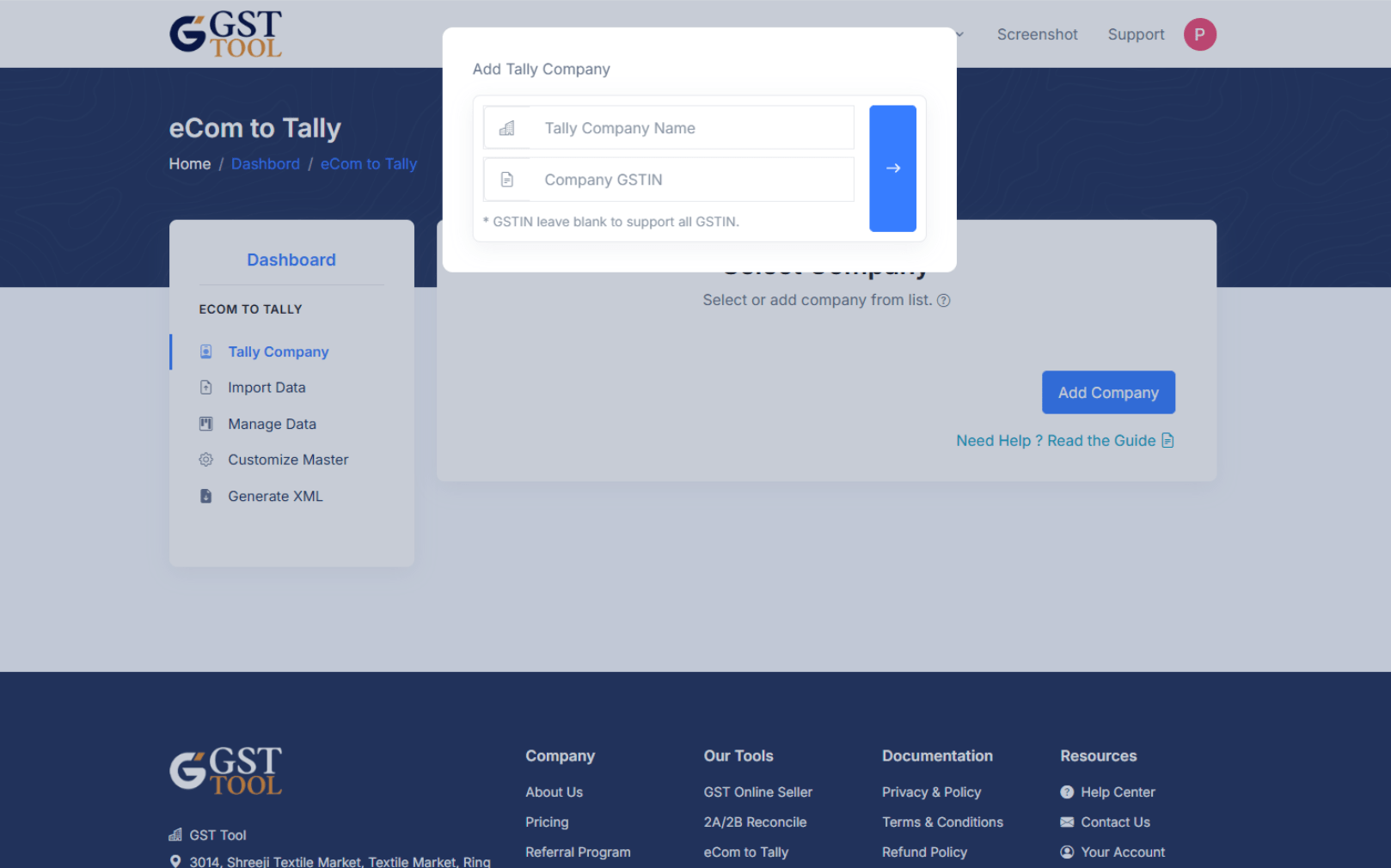The height and width of the screenshot is (868, 1391).
Task: Open the Dashbord breadcrumb link
Action: coord(266,164)
